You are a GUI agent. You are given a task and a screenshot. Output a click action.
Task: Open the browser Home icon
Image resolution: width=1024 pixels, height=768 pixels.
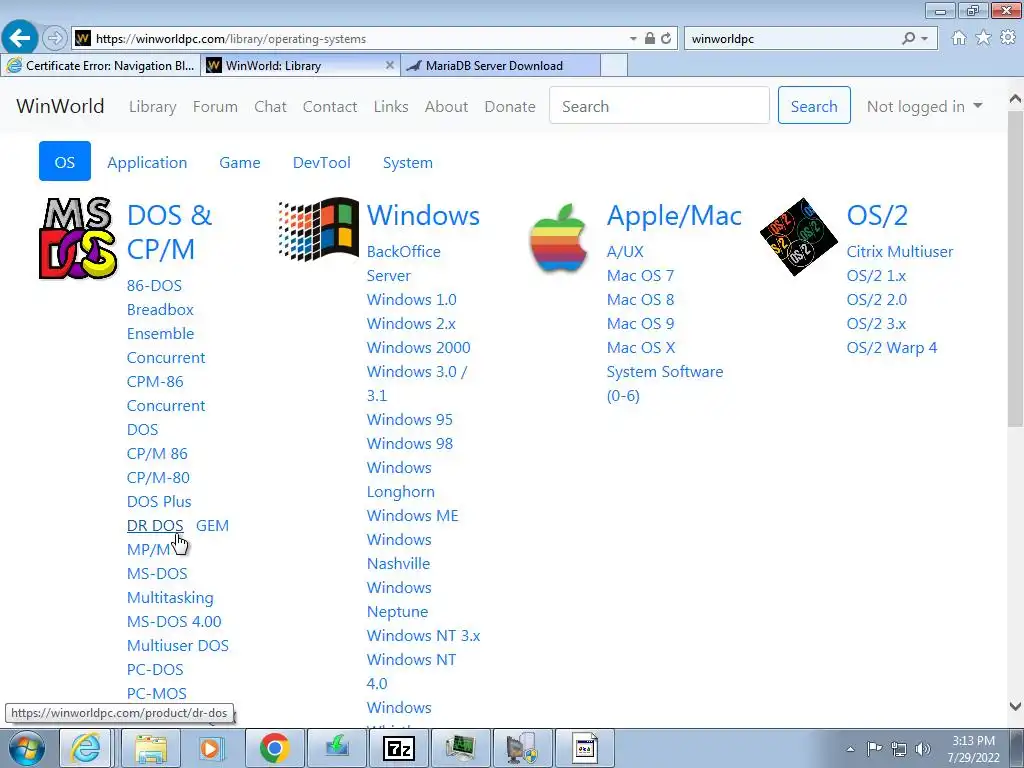959,38
